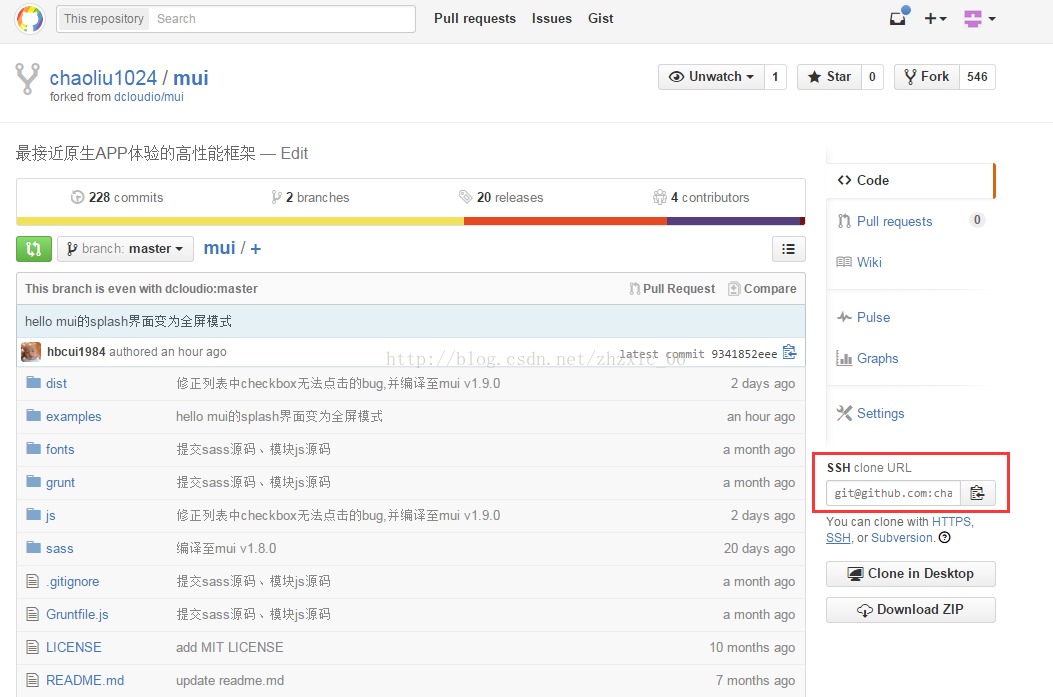Create new file with plus link

tap(255, 248)
